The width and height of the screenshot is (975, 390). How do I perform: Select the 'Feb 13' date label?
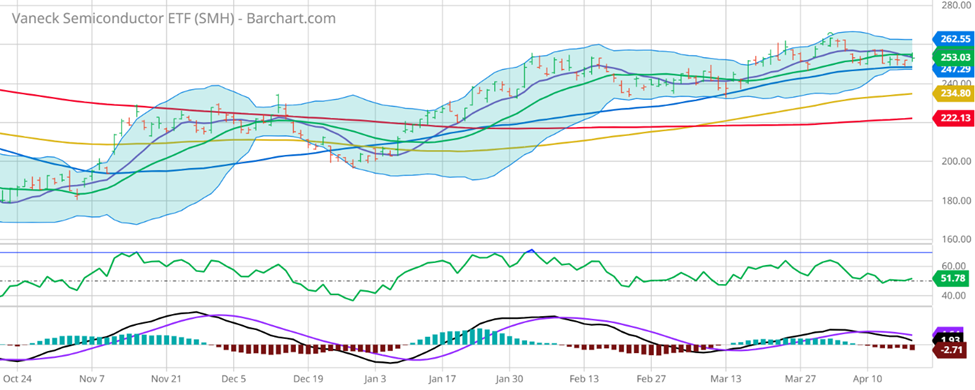tap(584, 378)
